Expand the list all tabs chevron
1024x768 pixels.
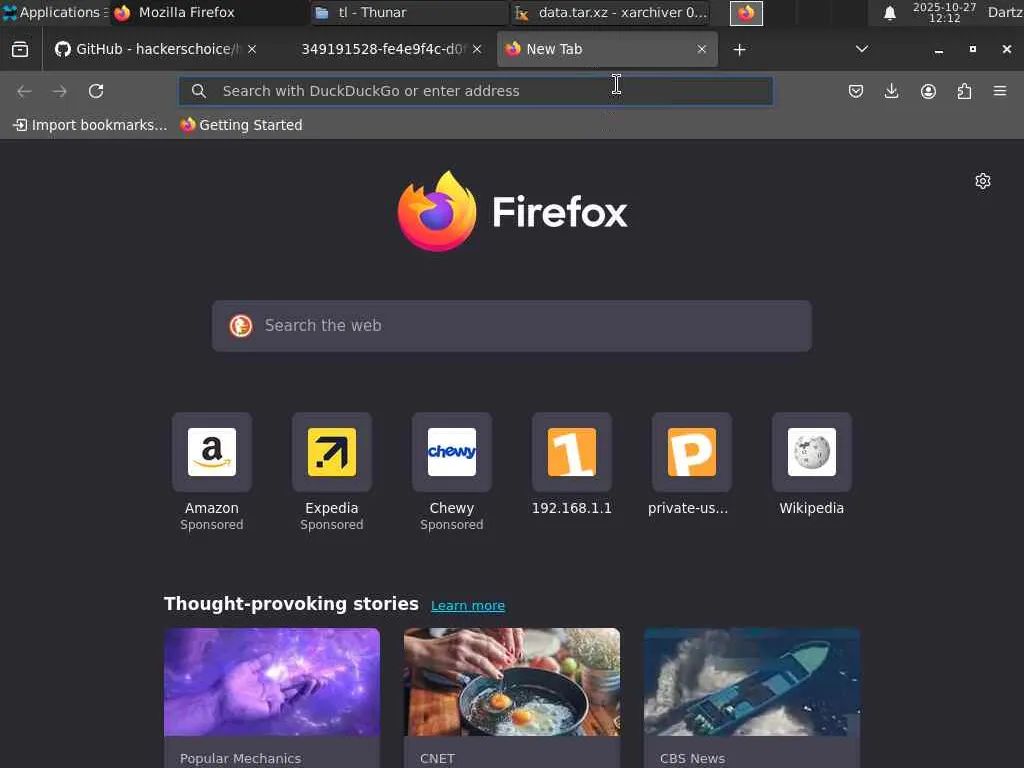click(862, 49)
